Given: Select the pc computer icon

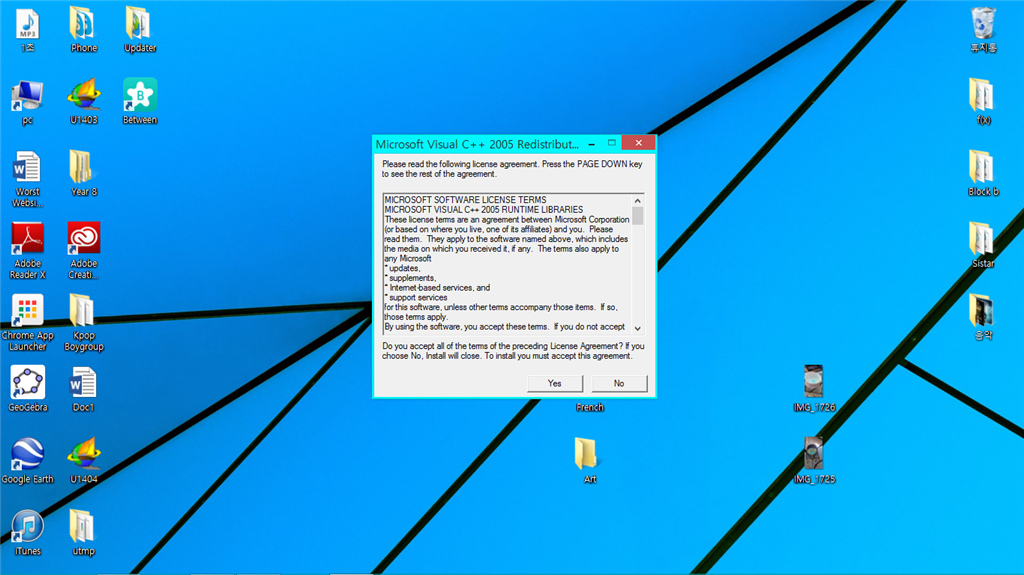Looking at the screenshot, I should (x=27, y=97).
